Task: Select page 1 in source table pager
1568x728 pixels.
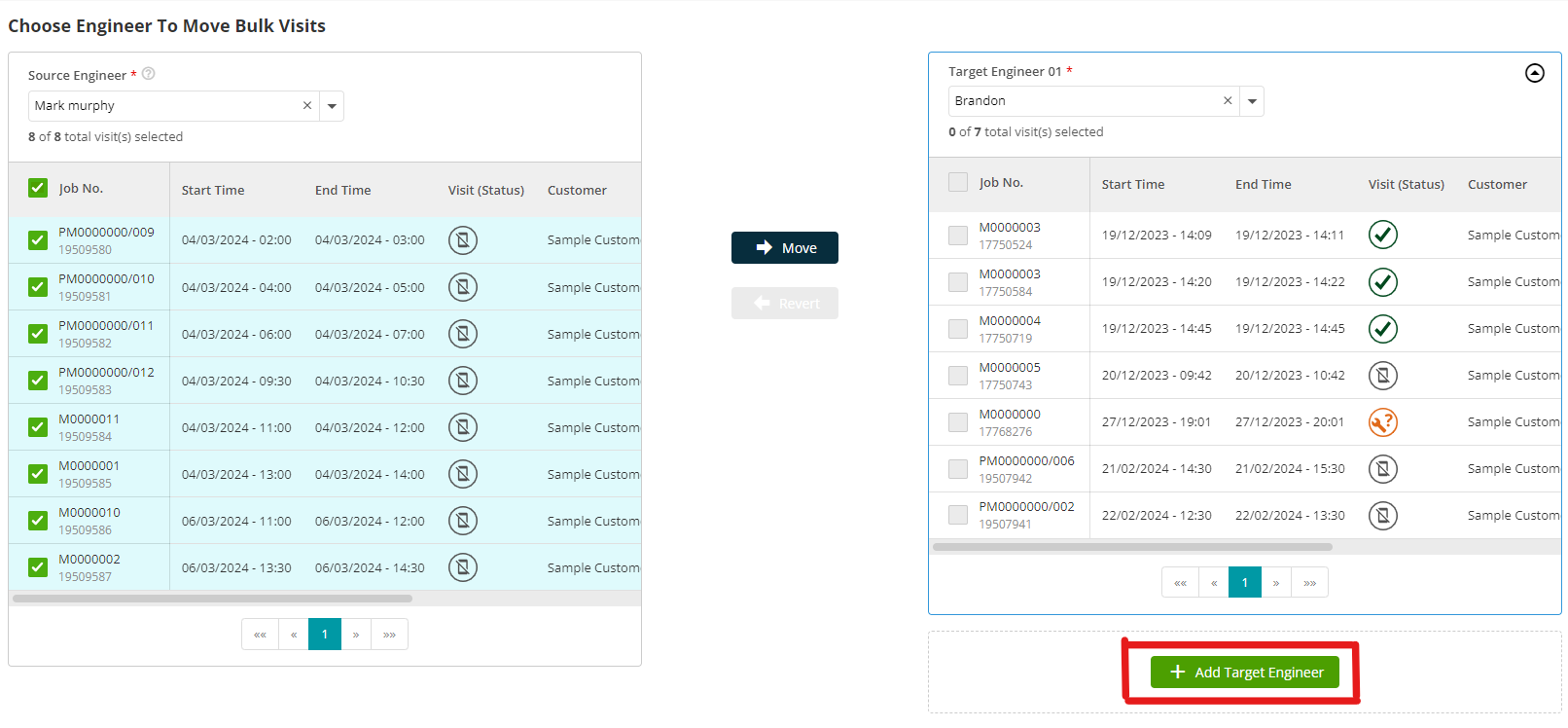Action: pos(325,634)
